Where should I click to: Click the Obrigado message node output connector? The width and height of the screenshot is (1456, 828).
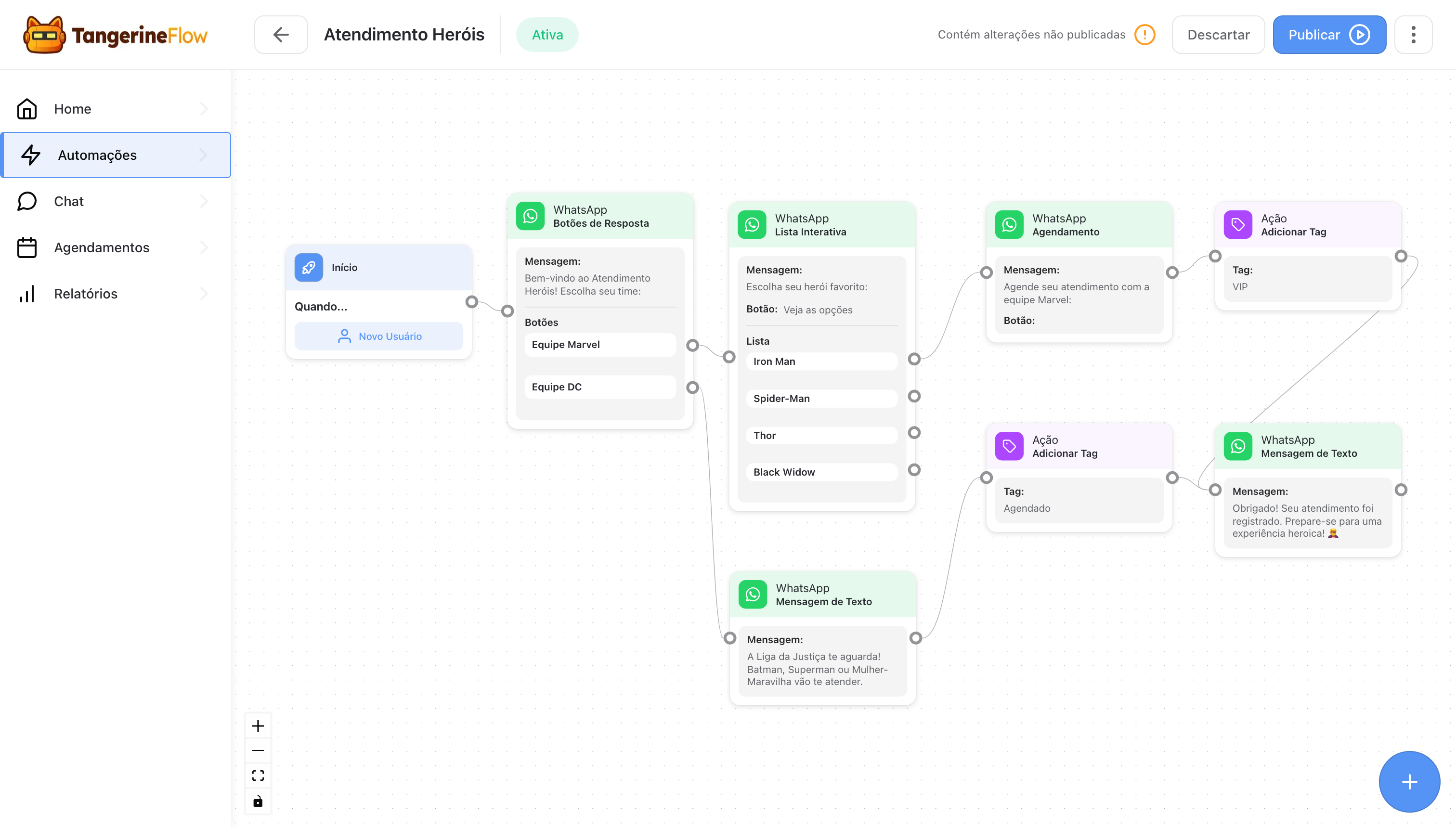pyautogui.click(x=1401, y=490)
